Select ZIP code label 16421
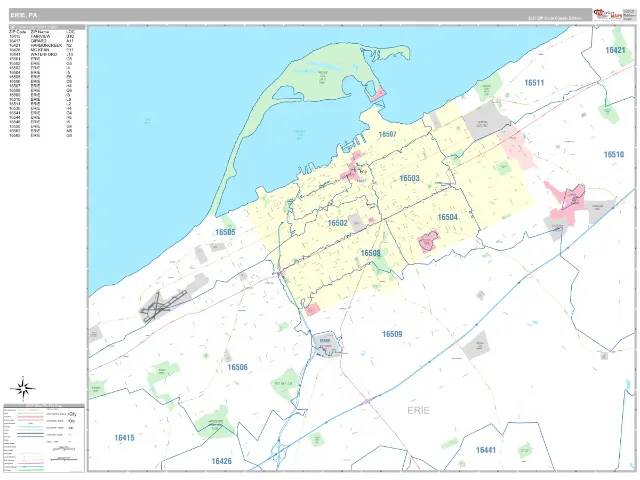Viewport: 640px width, 480px height. coord(615,50)
